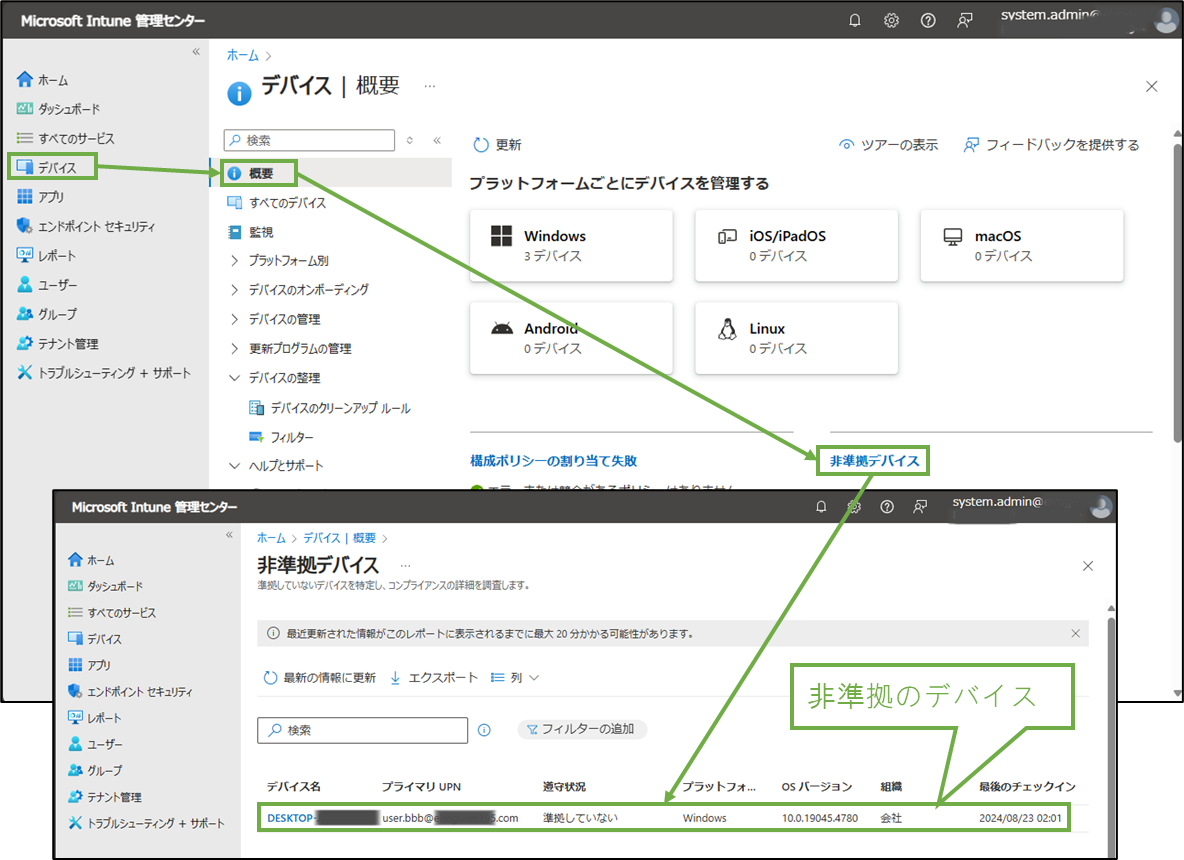Open Android platform card
The height and width of the screenshot is (860, 1184).
point(571,338)
